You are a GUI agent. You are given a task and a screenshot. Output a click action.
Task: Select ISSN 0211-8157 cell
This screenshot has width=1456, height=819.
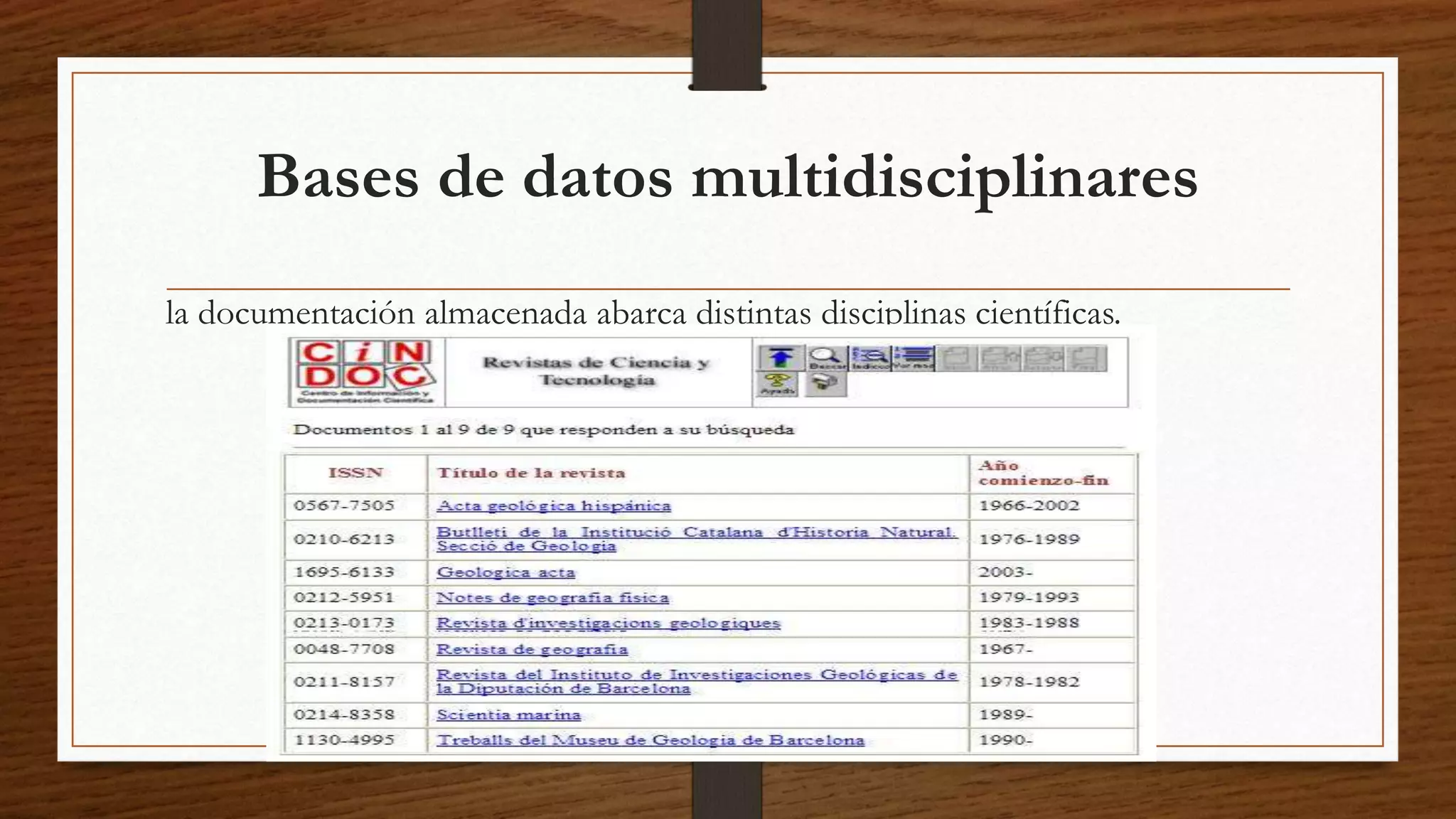click(355, 682)
